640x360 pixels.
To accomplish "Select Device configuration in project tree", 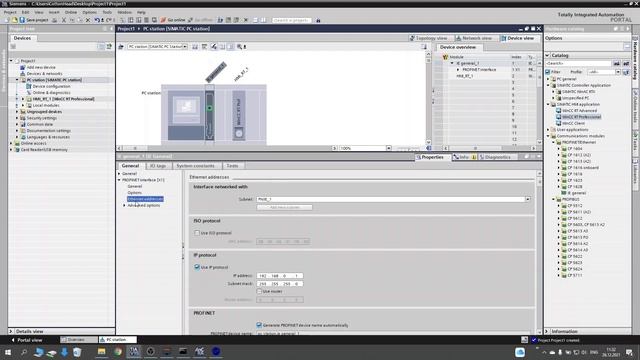I will pos(51,86).
